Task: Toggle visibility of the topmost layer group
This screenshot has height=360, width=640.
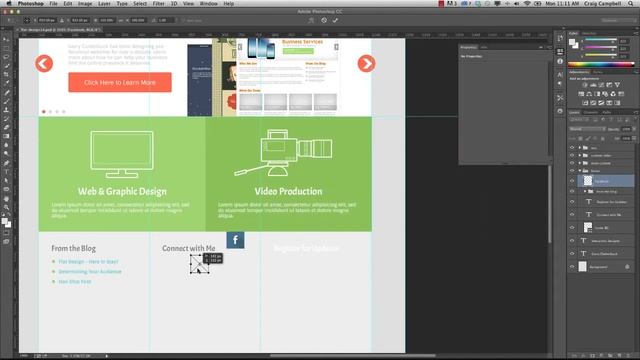Action: [x=572, y=148]
